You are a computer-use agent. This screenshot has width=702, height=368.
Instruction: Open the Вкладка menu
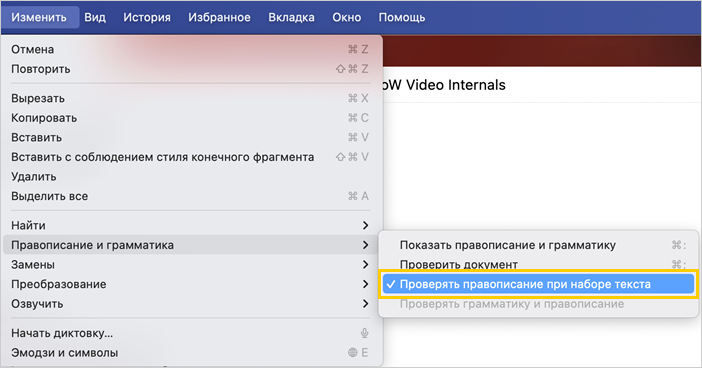tap(291, 17)
